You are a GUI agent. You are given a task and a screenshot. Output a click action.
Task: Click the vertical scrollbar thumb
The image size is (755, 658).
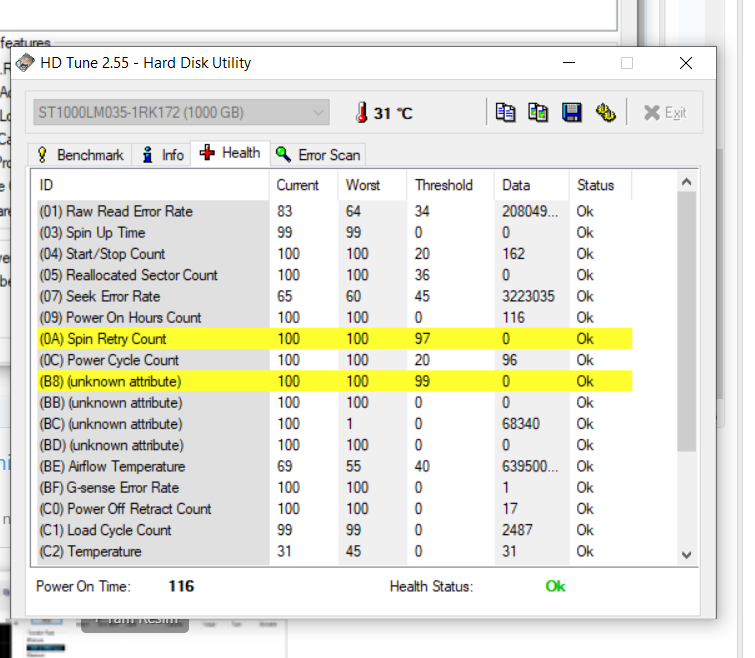click(687, 322)
